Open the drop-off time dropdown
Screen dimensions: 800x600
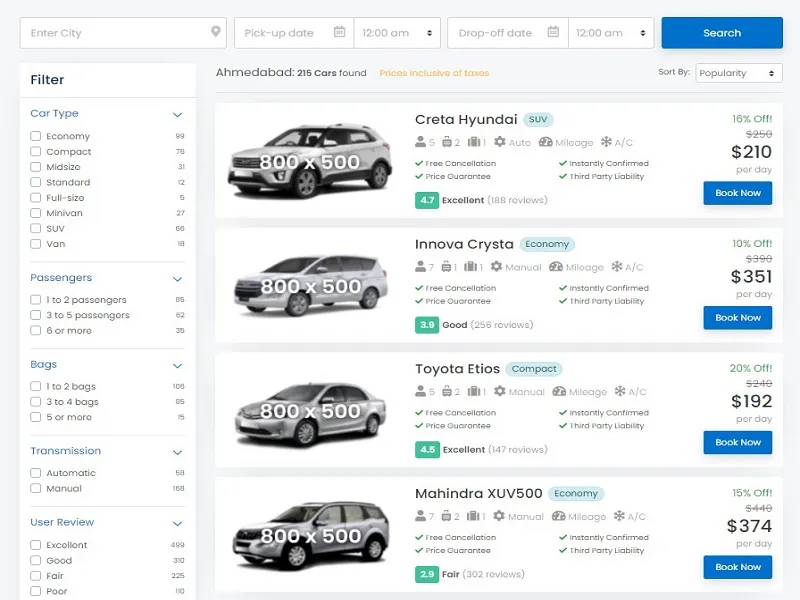pyautogui.click(x=611, y=33)
